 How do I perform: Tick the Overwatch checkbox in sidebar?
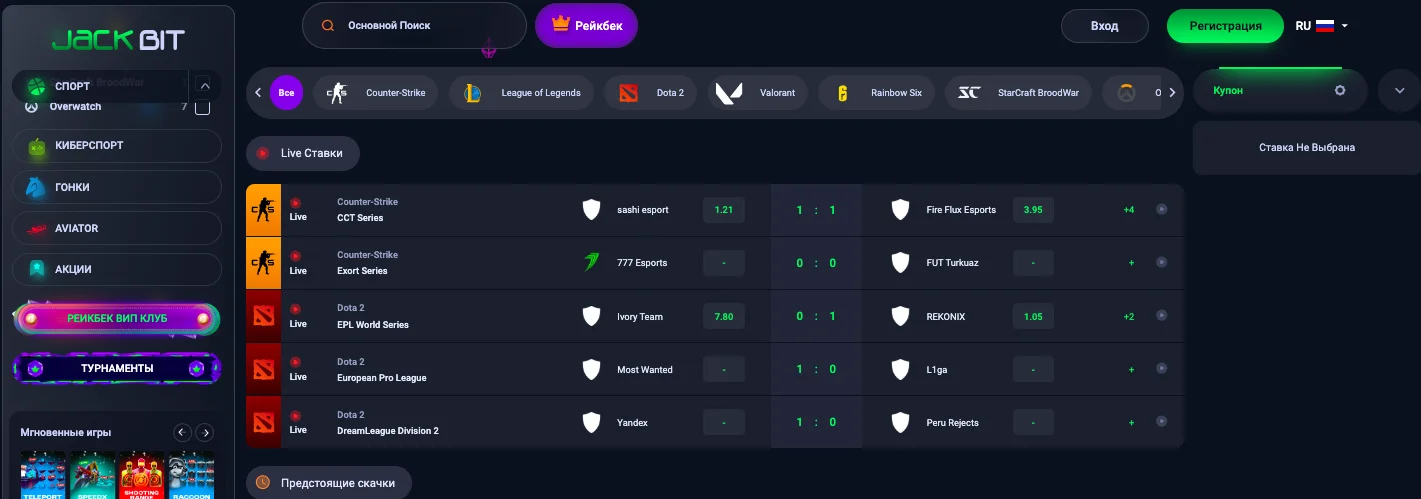point(202,107)
